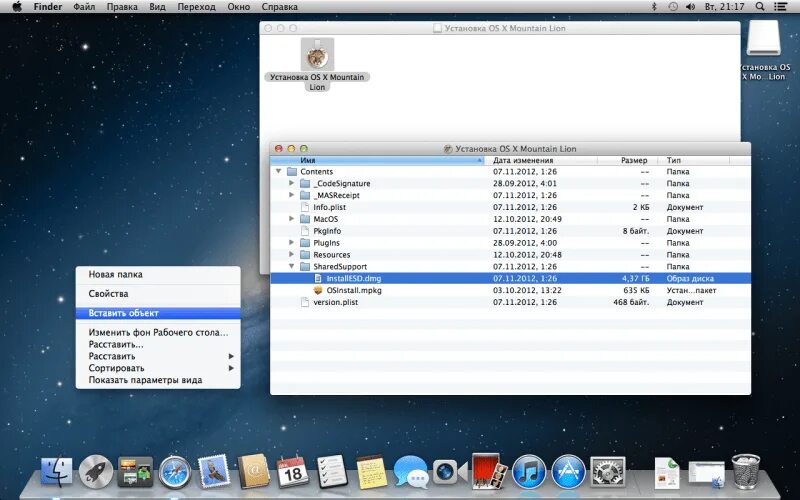This screenshot has height=500, width=800.
Task: Open the Правка menu
Action: [122, 7]
